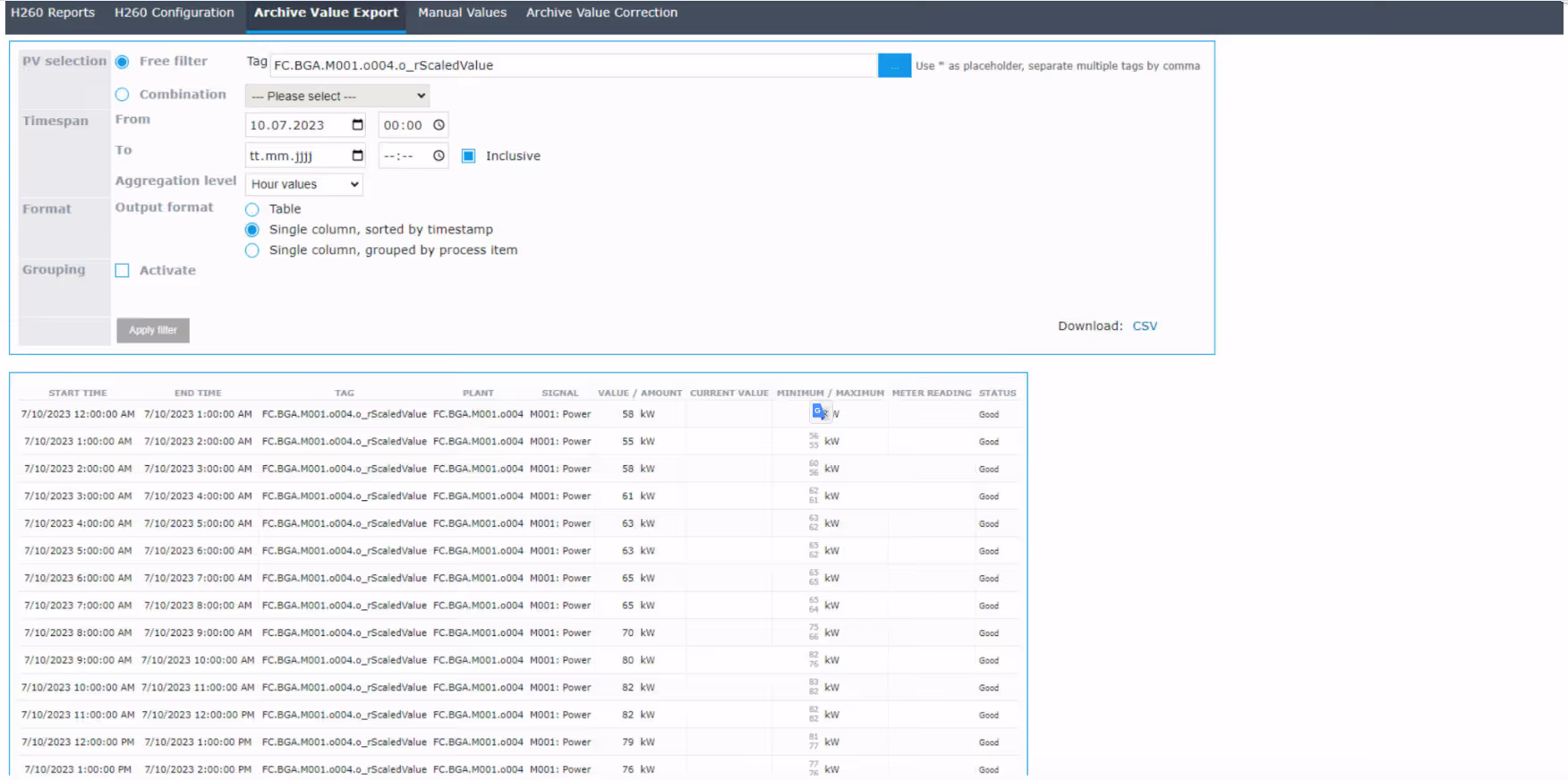This screenshot has height=780, width=1568.
Task: Click the Google Translate icon in the table
Action: 820,412
